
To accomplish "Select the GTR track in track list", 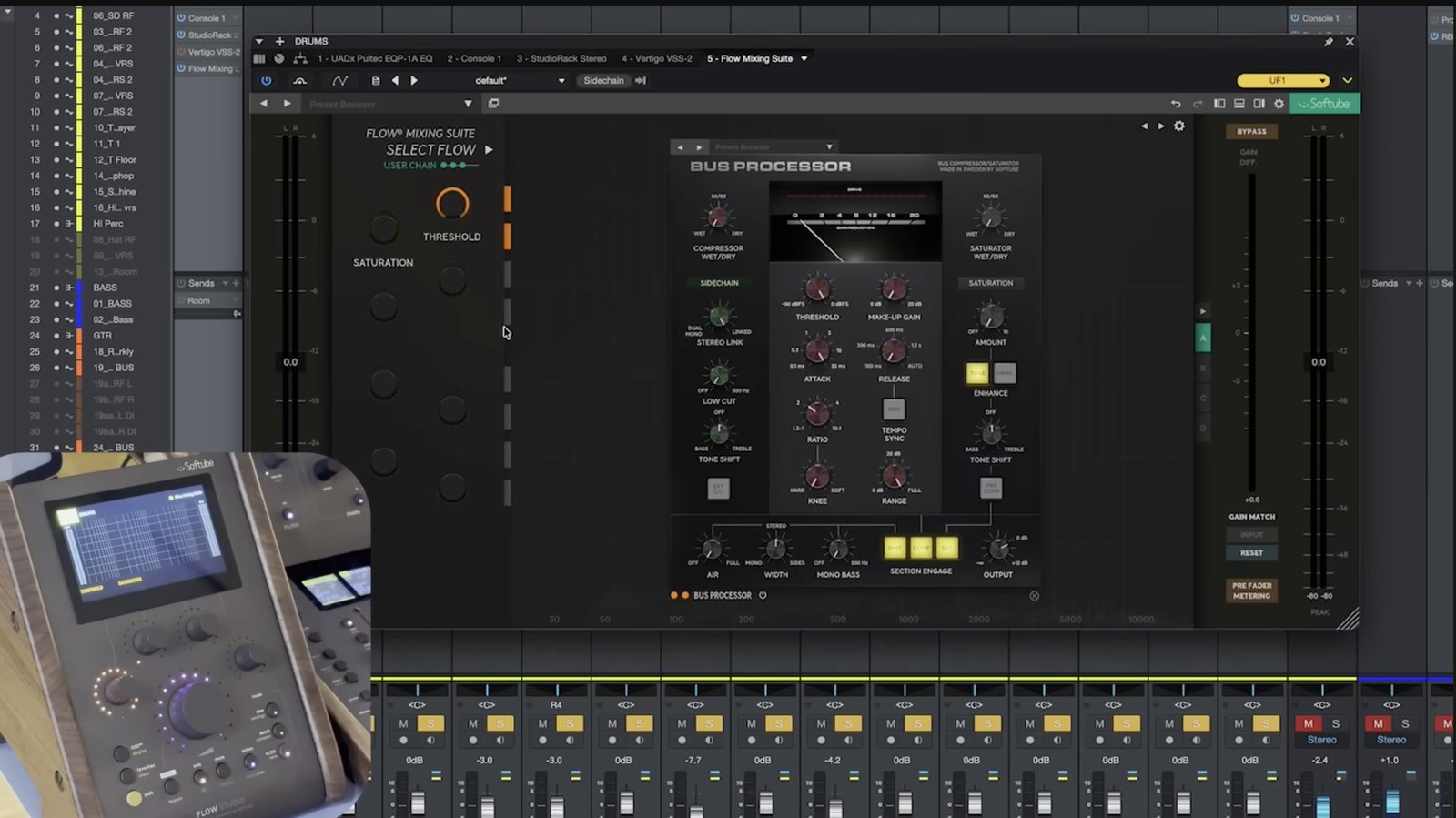I will (x=102, y=336).
